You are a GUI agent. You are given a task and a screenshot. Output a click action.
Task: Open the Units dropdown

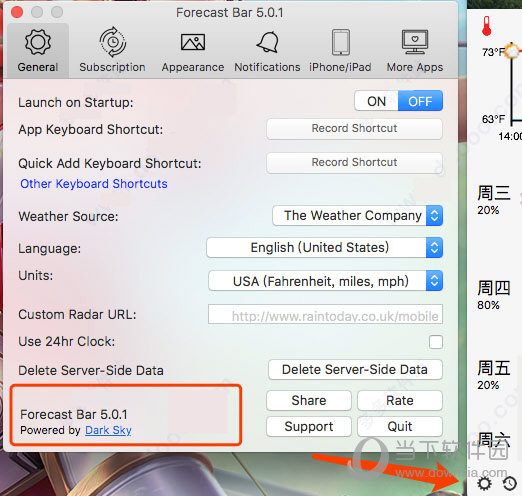tap(325, 281)
